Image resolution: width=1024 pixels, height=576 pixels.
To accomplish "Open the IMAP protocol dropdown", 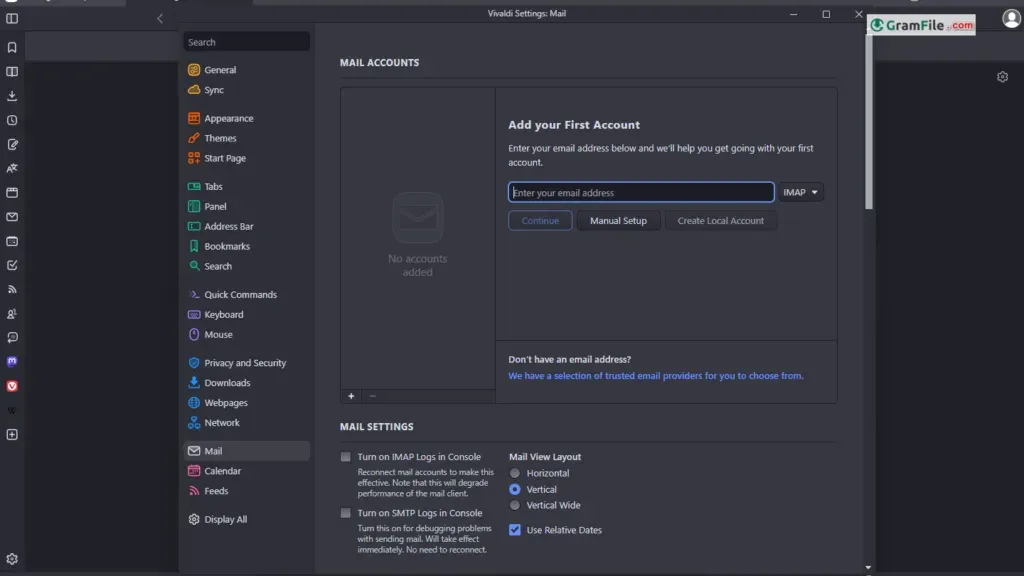I will 801,192.
